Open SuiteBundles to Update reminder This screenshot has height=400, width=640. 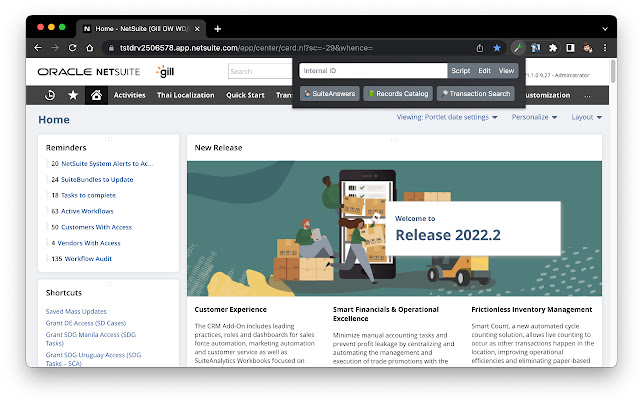[x=97, y=180]
